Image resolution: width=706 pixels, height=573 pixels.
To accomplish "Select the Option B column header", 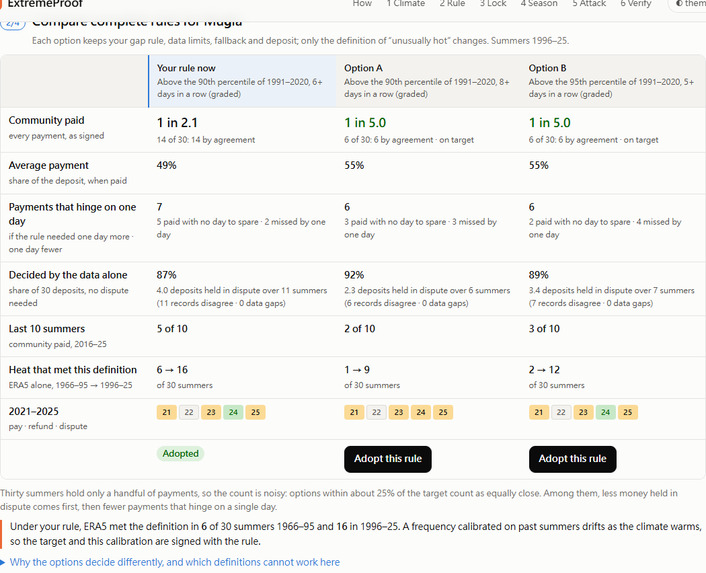I will point(613,81).
